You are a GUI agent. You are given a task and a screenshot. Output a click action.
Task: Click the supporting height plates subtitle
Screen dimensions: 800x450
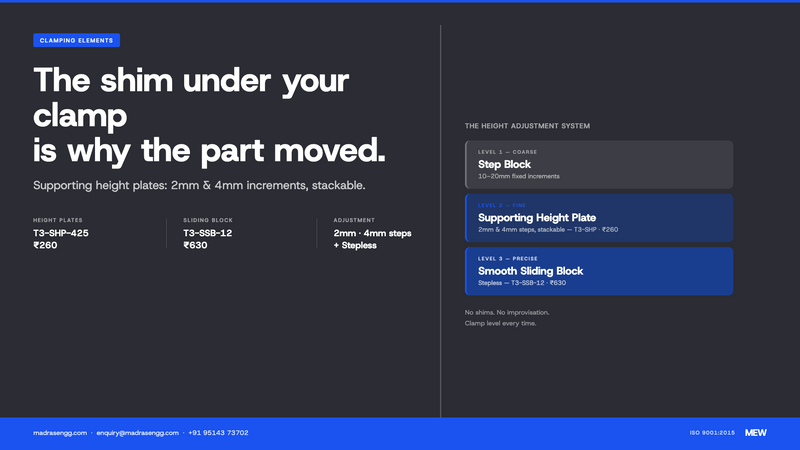tap(199, 185)
